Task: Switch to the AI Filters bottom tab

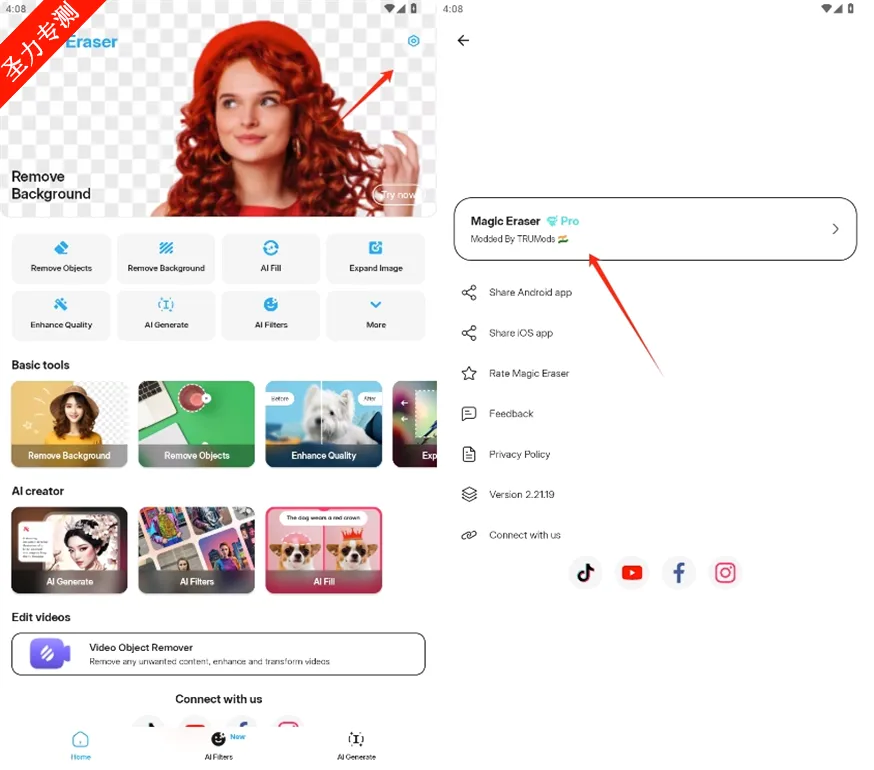Action: coord(218,745)
